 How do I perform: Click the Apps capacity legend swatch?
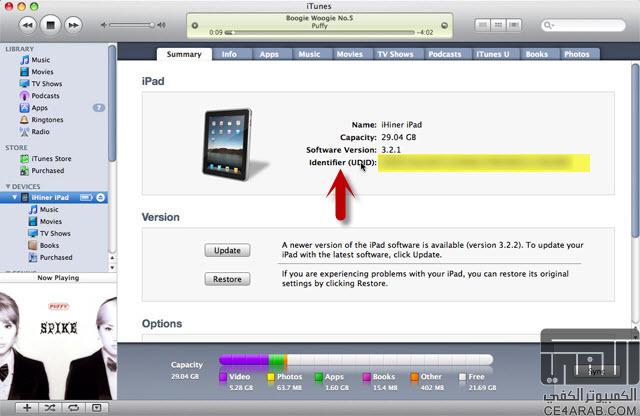click(319, 377)
